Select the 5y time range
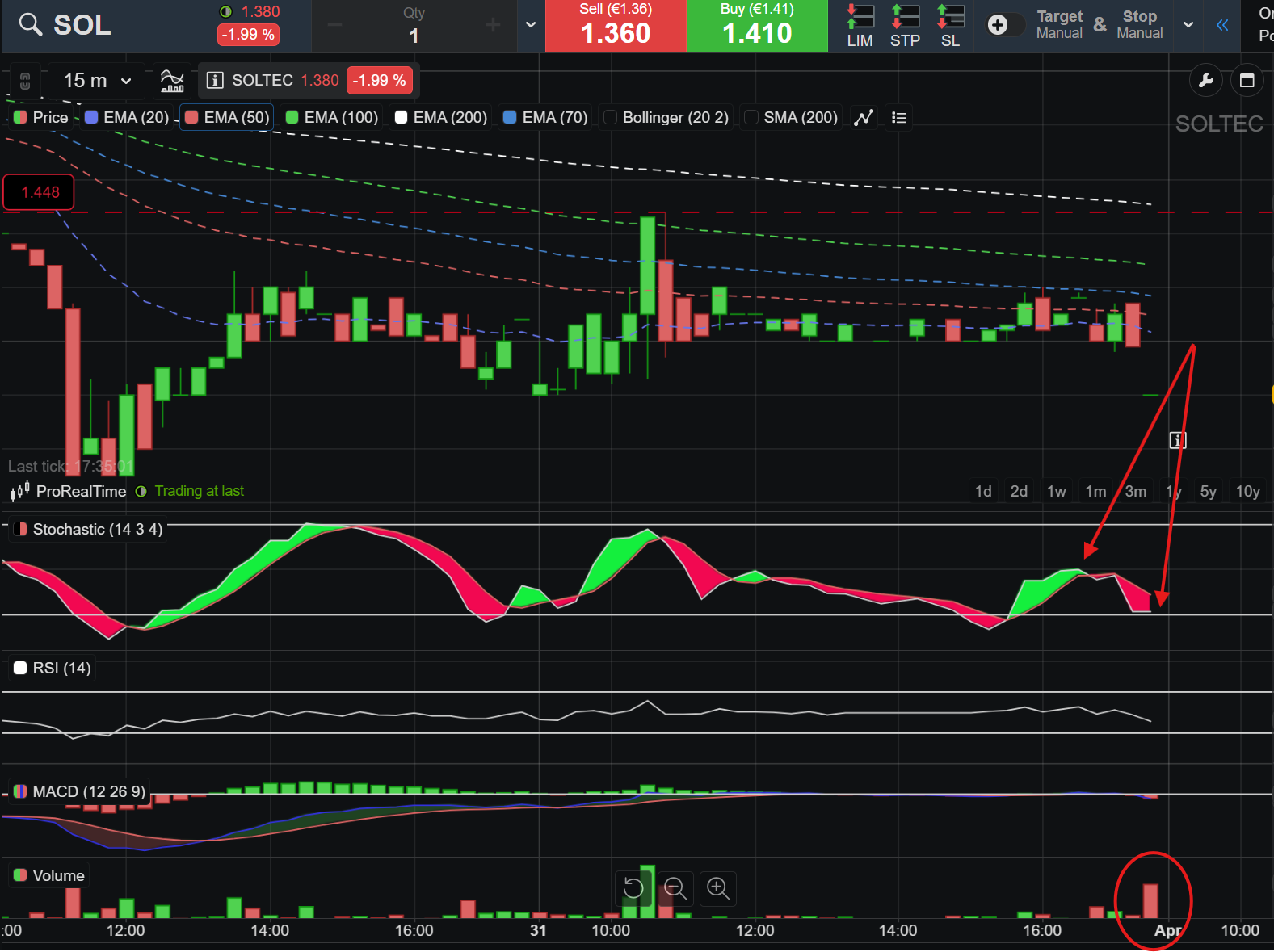 1208,492
